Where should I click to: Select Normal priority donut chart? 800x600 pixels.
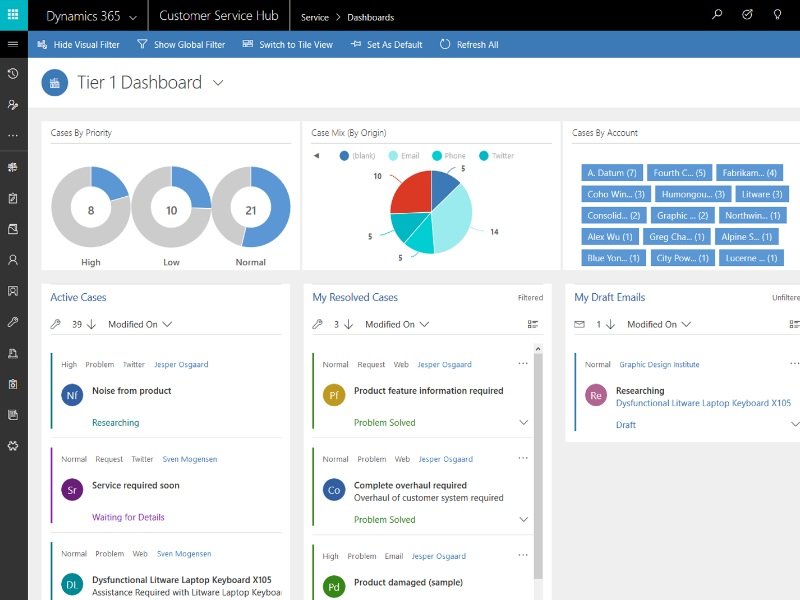(x=251, y=207)
